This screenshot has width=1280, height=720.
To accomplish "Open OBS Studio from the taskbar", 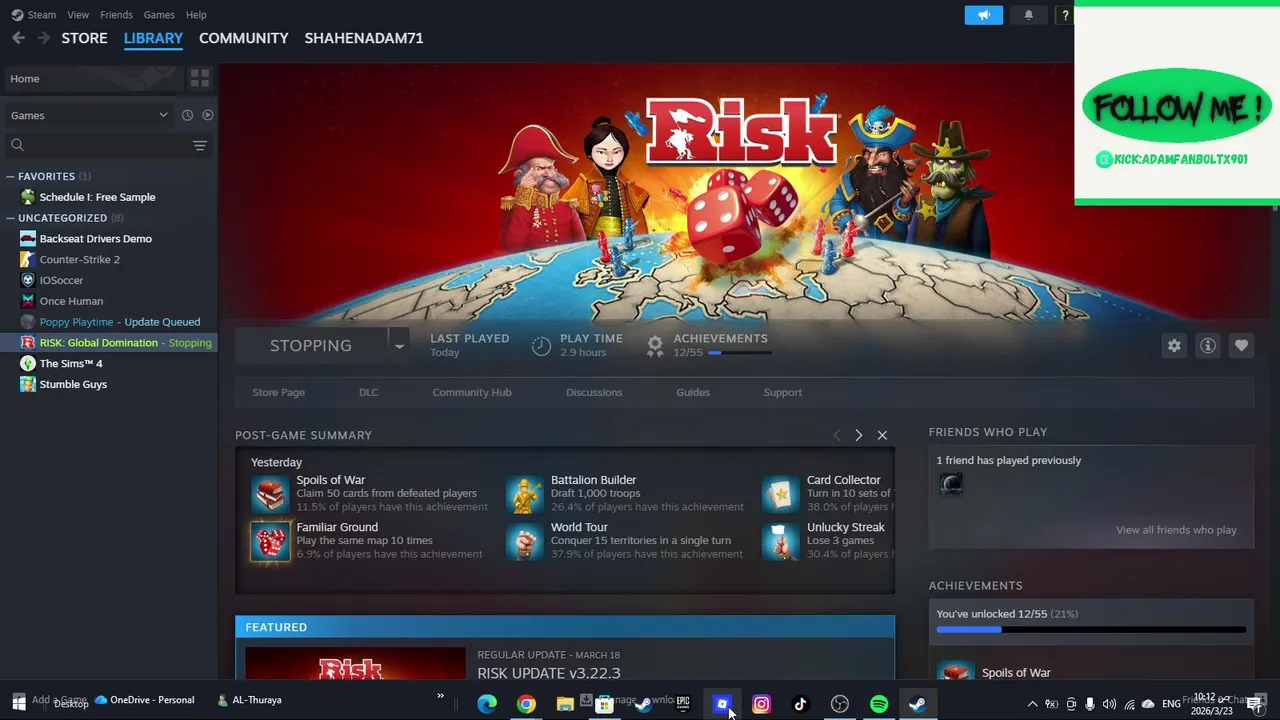I will click(x=840, y=704).
